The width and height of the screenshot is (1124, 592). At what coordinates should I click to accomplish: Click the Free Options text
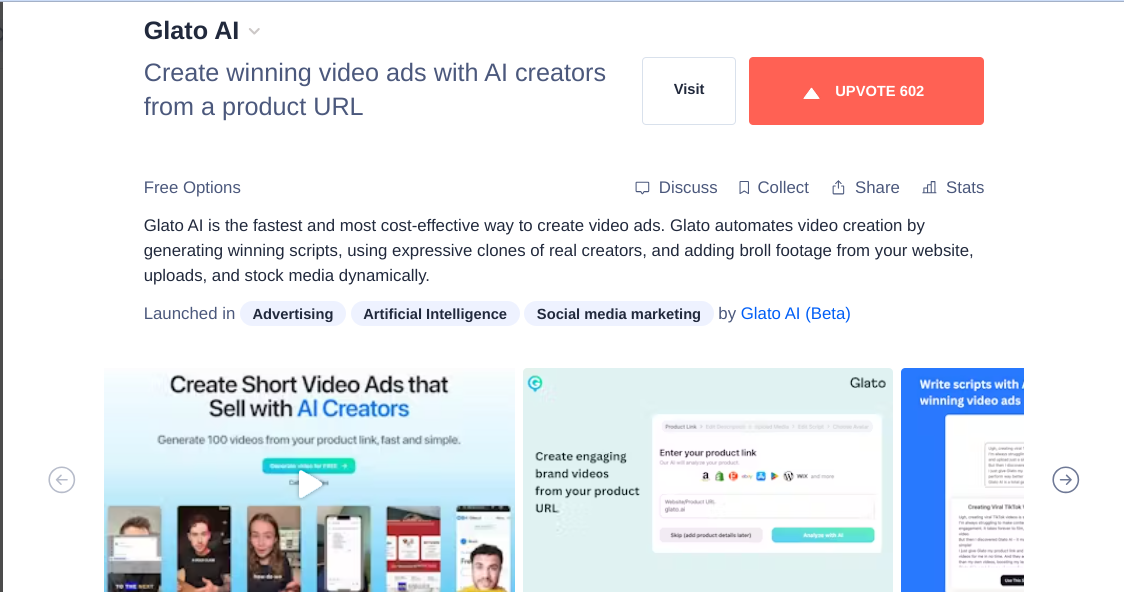192,188
